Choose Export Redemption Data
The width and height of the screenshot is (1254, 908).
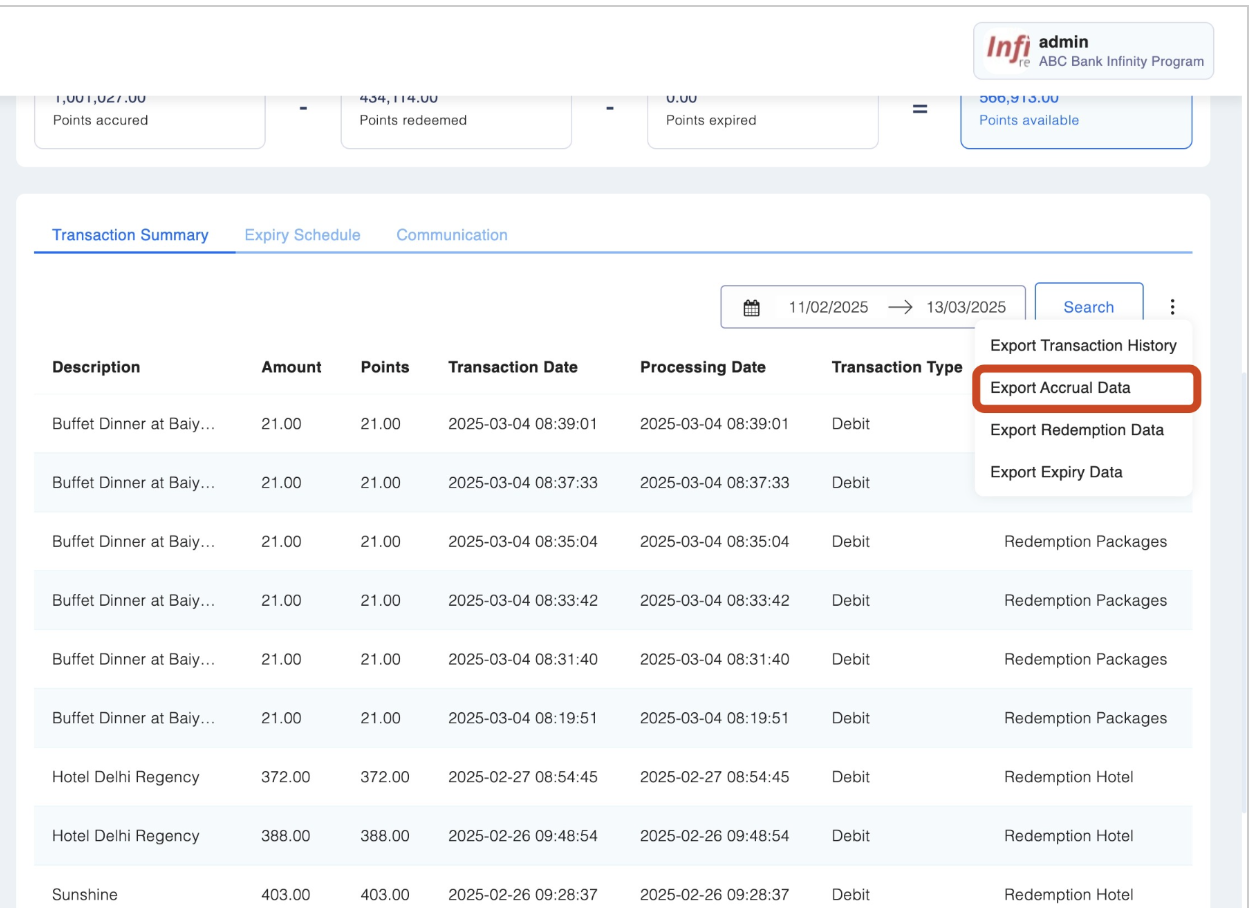1076,430
